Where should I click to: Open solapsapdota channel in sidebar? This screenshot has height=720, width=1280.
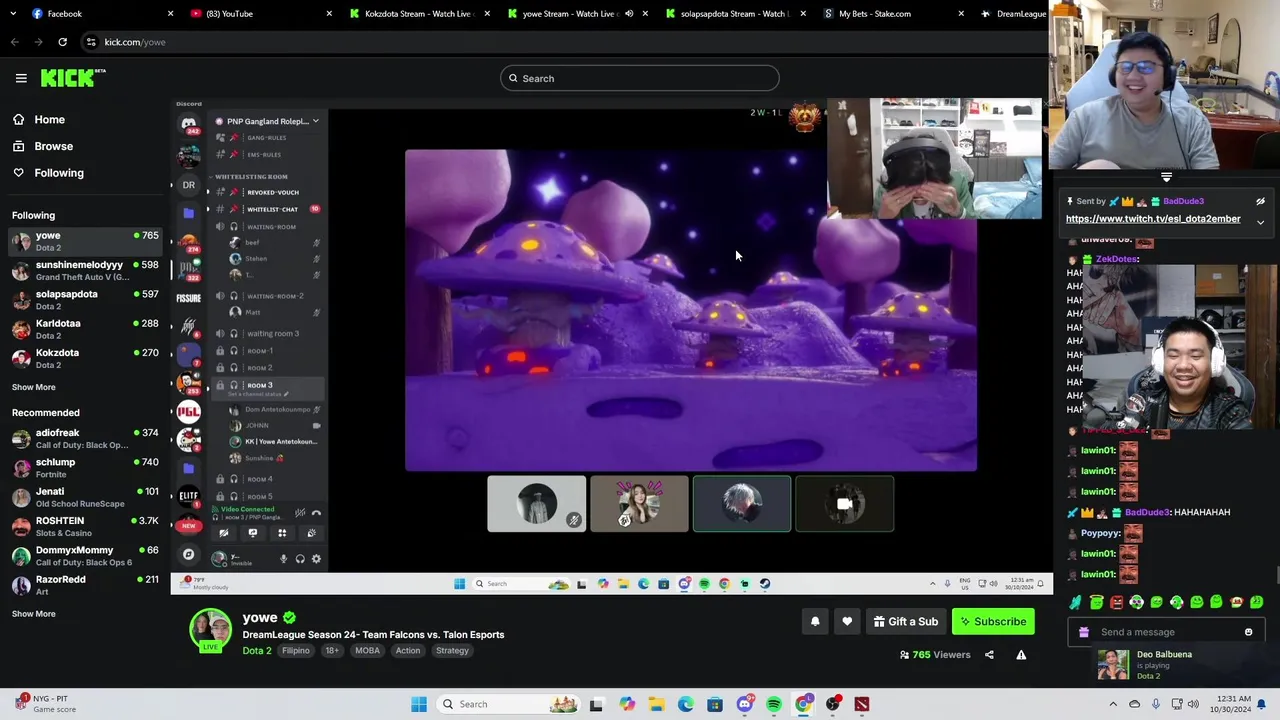[x=85, y=300]
